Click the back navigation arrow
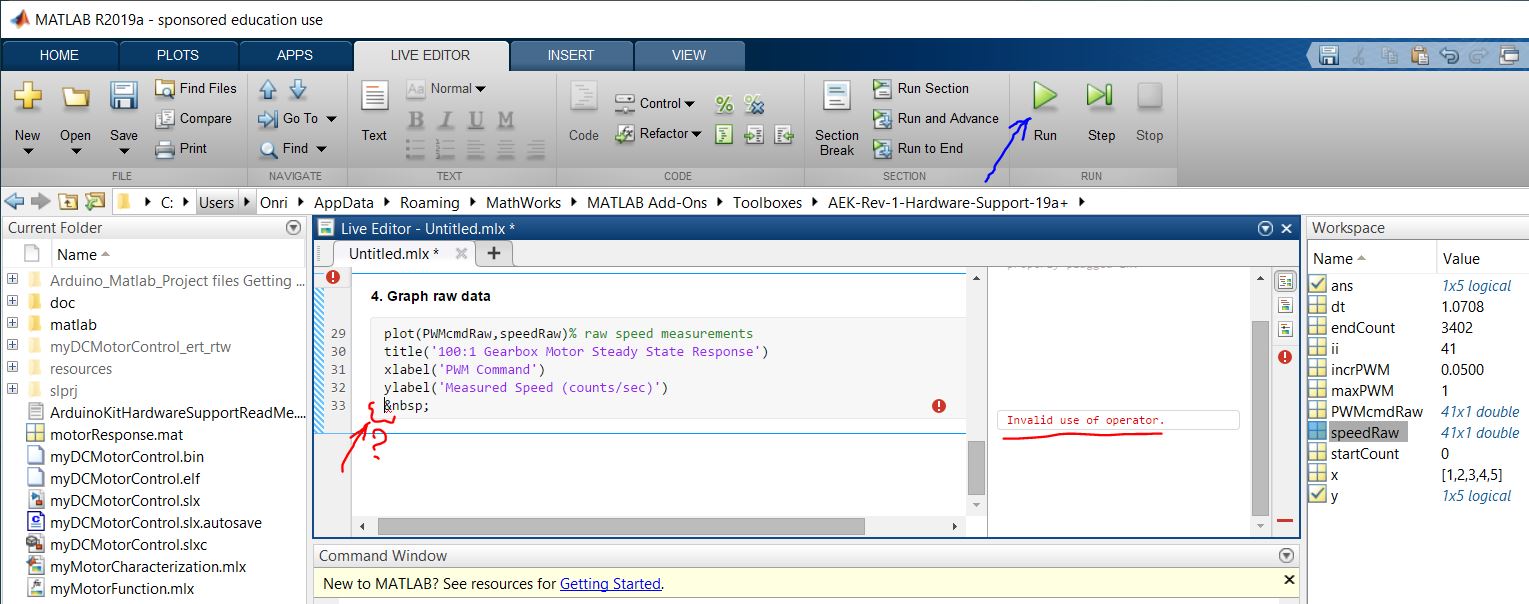Screen dimensions: 1529x604 pyautogui.click(x=15, y=202)
